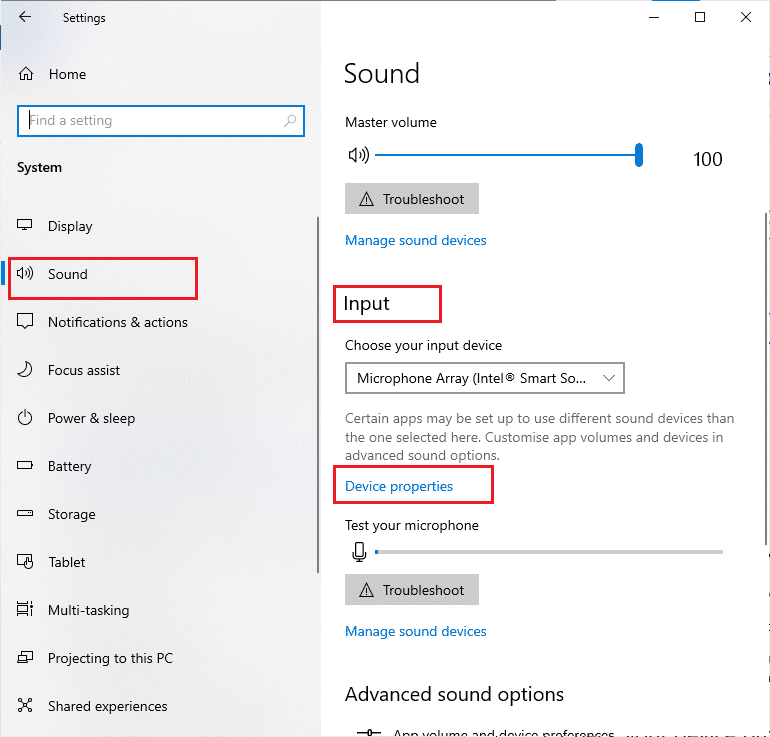The height and width of the screenshot is (737, 770).
Task: Click the Home house icon
Action: pyautogui.click(x=26, y=74)
